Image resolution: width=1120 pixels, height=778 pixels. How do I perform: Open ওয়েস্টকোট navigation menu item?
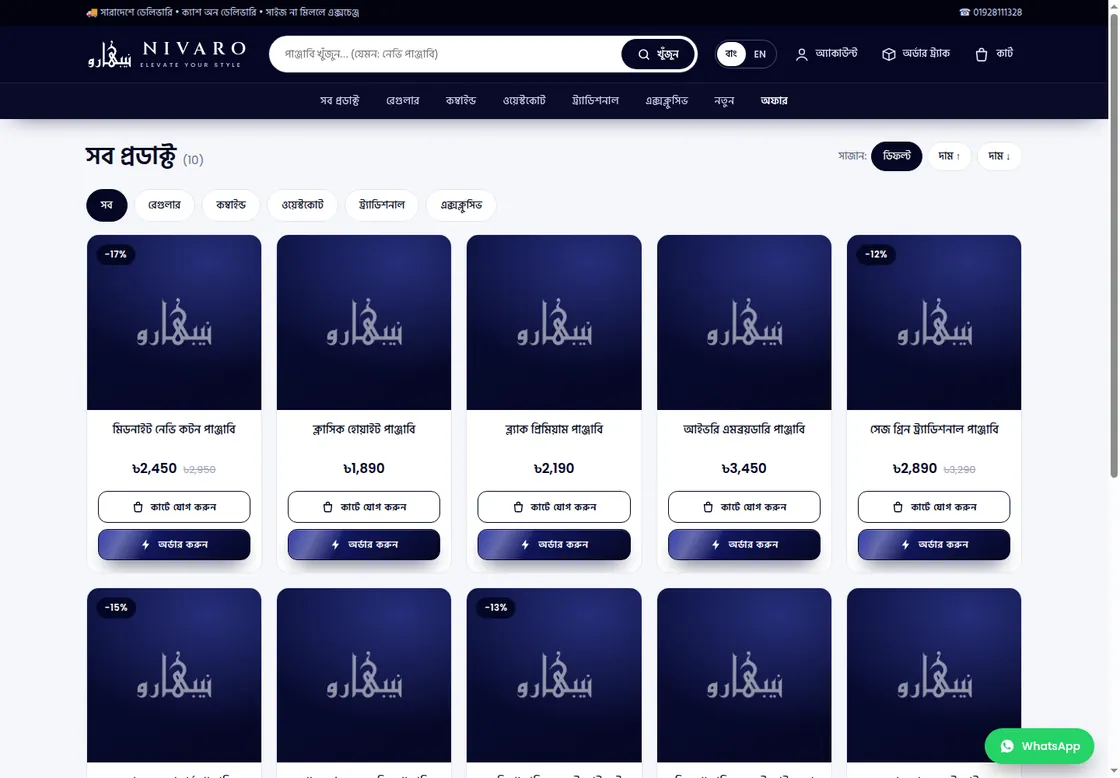tap(524, 101)
